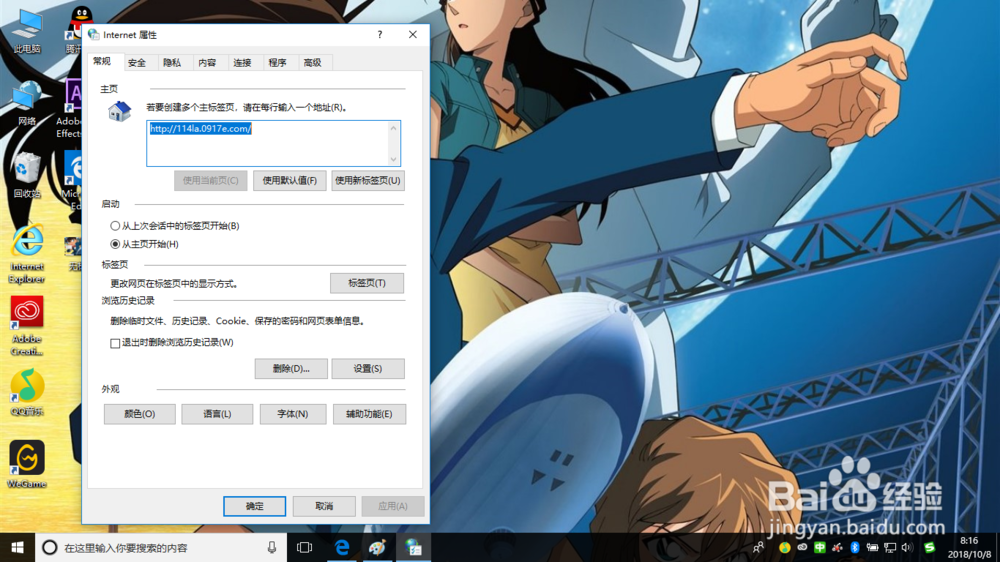Open the Windows Start menu
Screen dimensions: 1000x562
pos(17,547)
